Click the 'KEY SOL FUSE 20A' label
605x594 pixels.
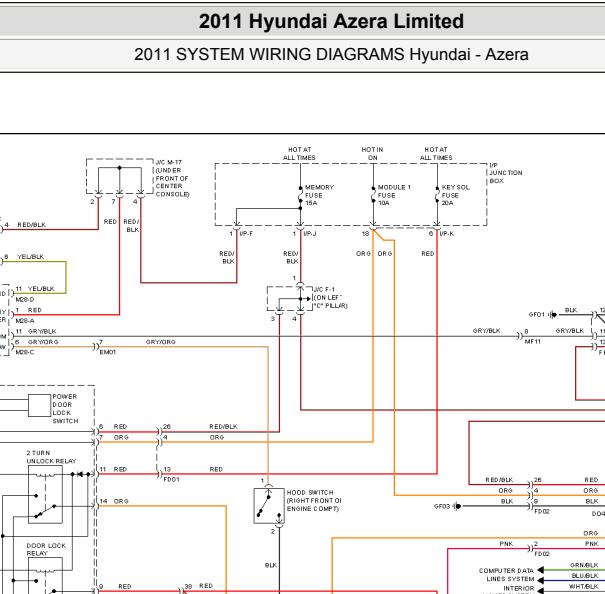(x=455, y=195)
